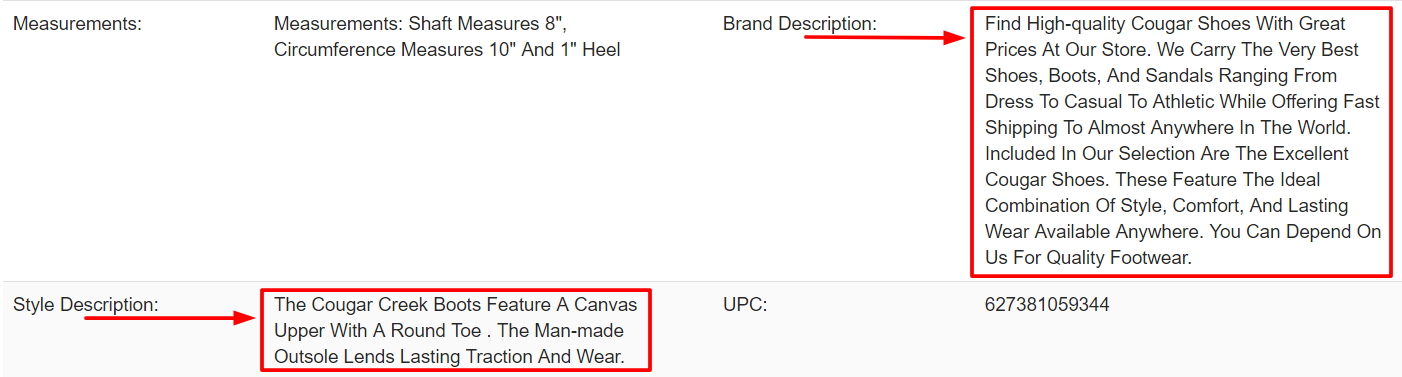Click the 'Cougar Creek Boots Feature' text
The image size is (1402, 377).
(455, 330)
